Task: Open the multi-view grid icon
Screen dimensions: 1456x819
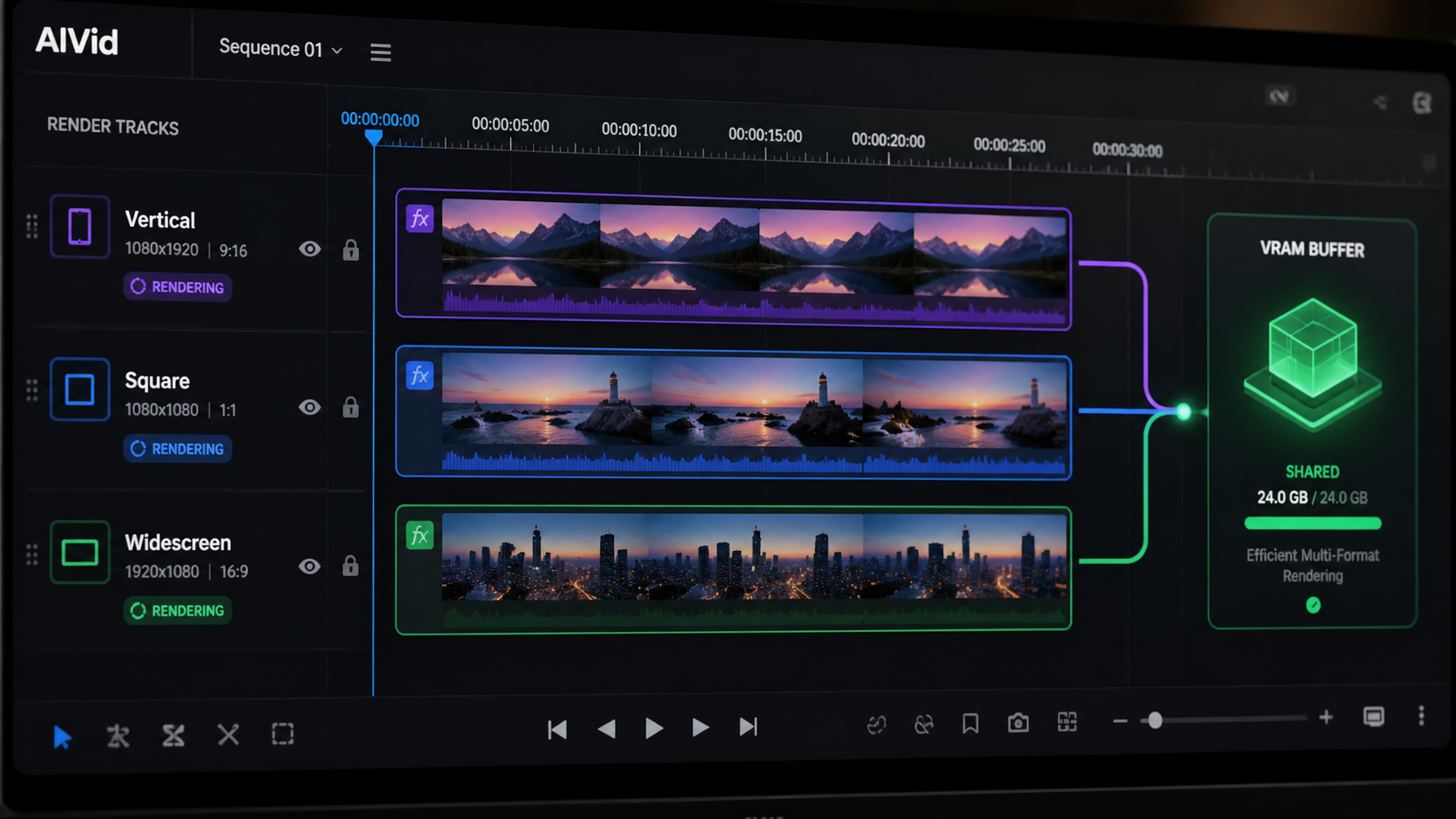Action: pyautogui.click(x=1067, y=722)
